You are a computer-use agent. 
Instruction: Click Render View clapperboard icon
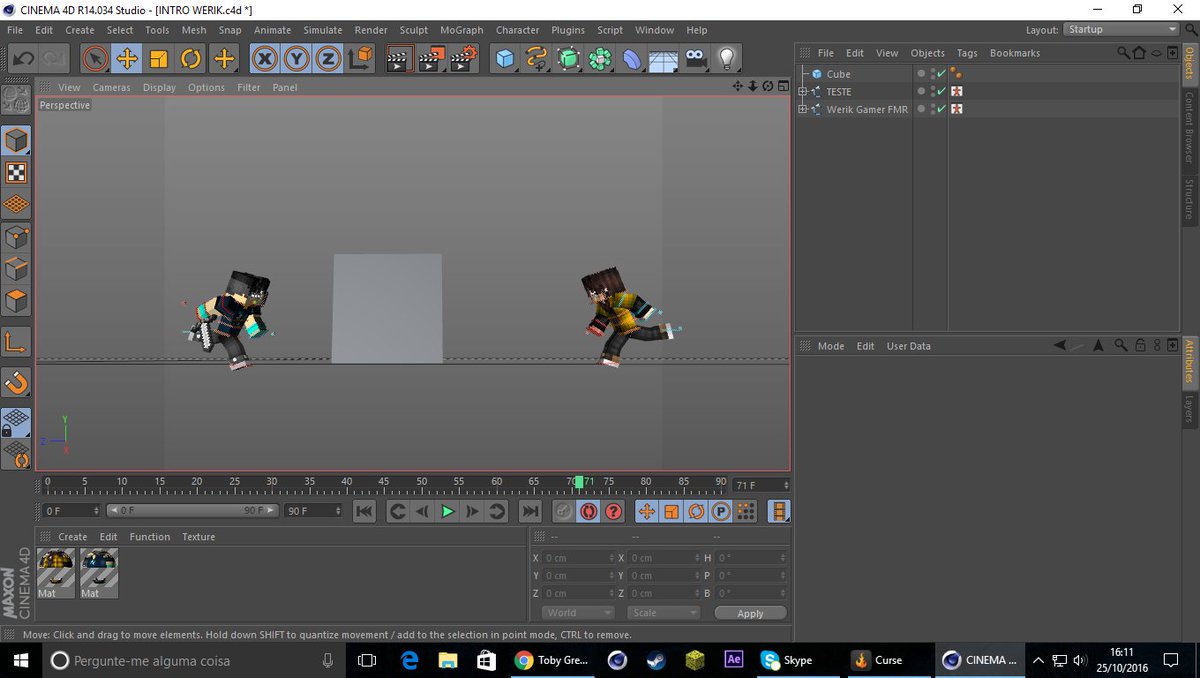click(x=399, y=59)
